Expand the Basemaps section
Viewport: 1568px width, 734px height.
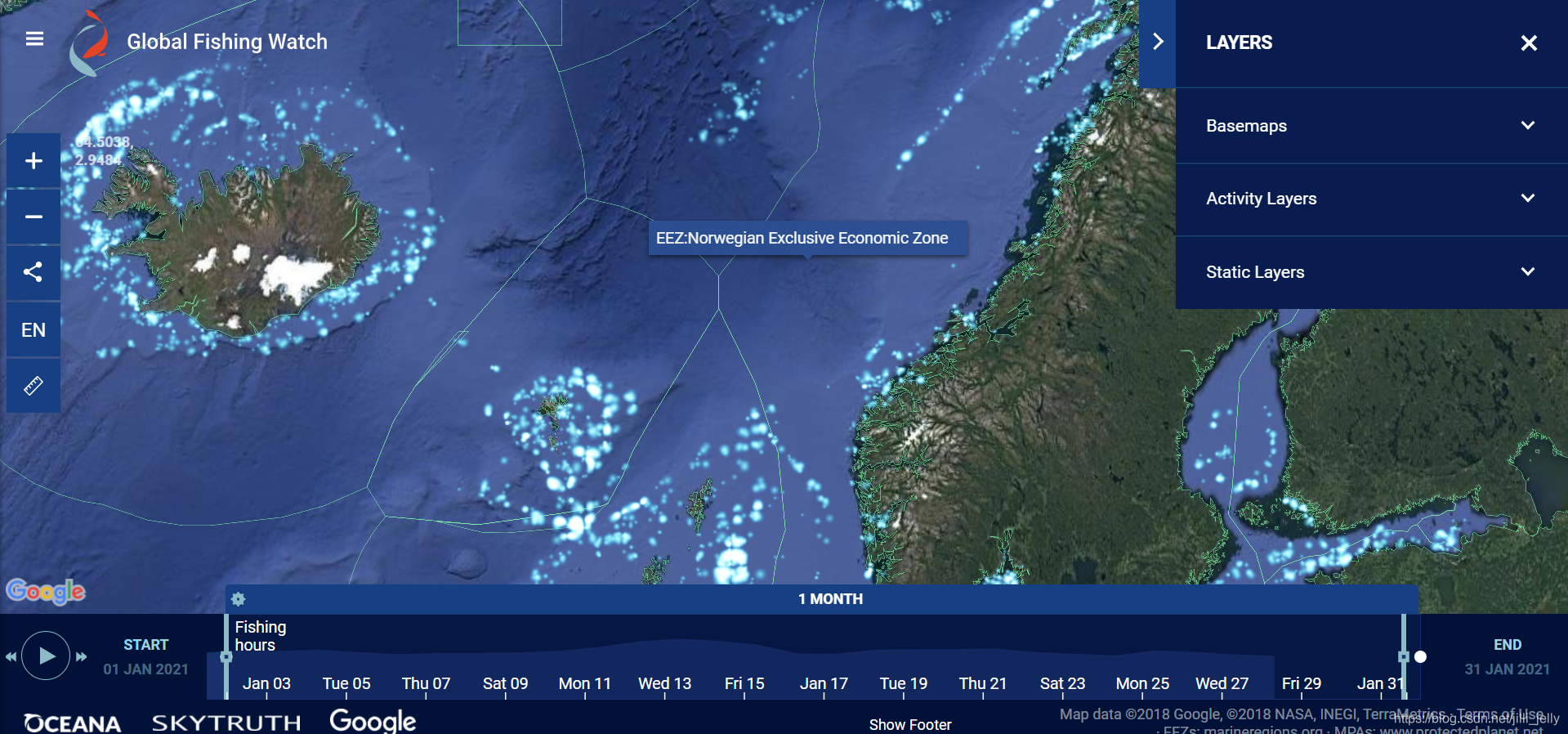[1372, 126]
